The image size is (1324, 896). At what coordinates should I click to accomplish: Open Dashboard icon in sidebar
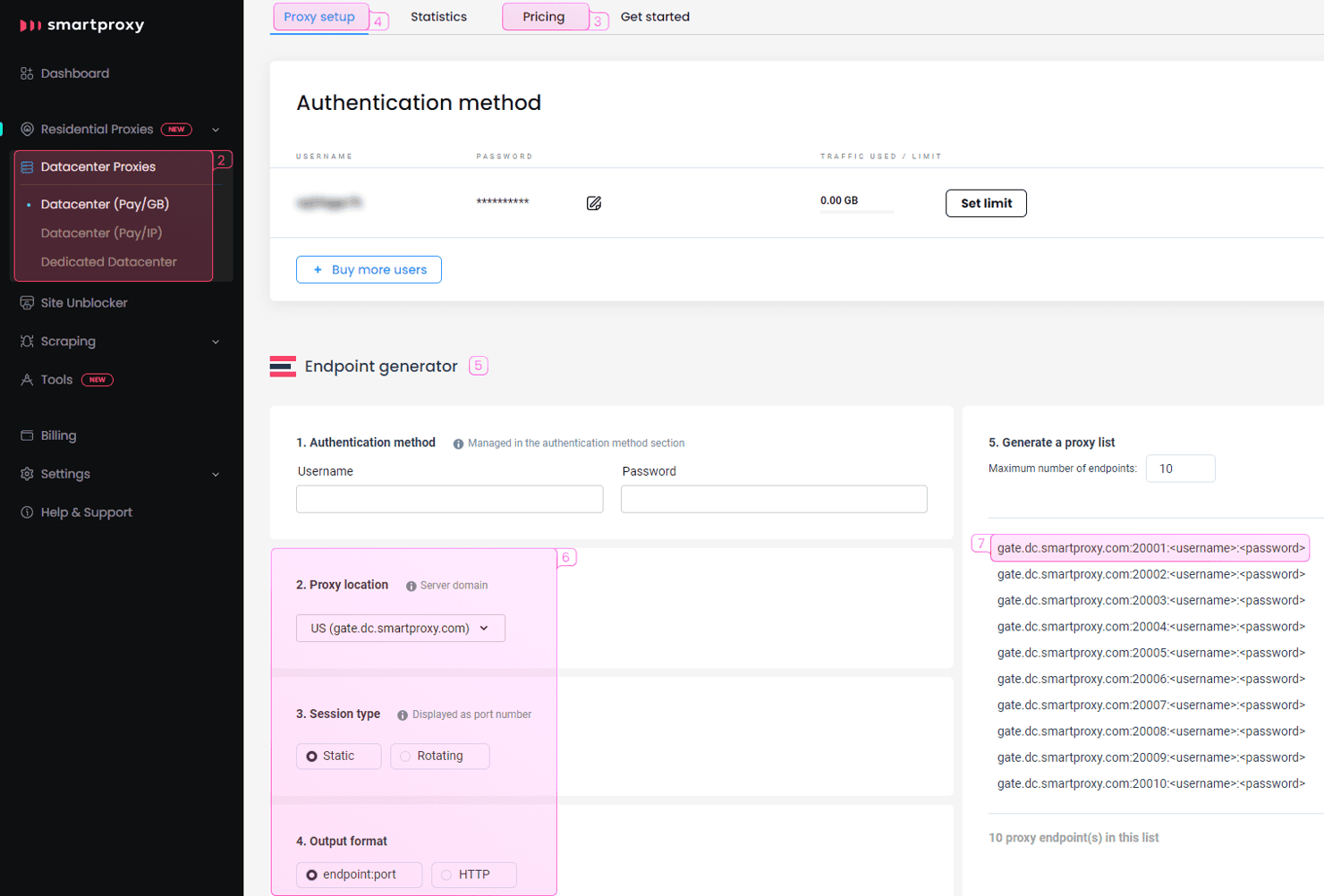tap(27, 73)
